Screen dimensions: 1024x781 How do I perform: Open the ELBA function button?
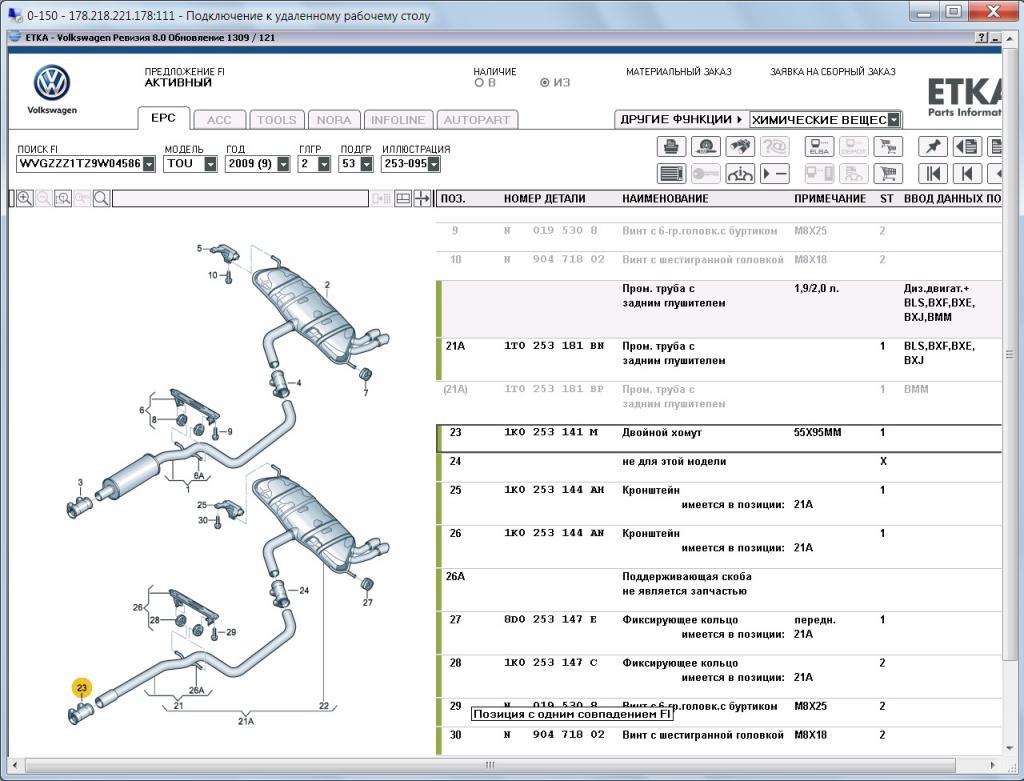point(819,146)
